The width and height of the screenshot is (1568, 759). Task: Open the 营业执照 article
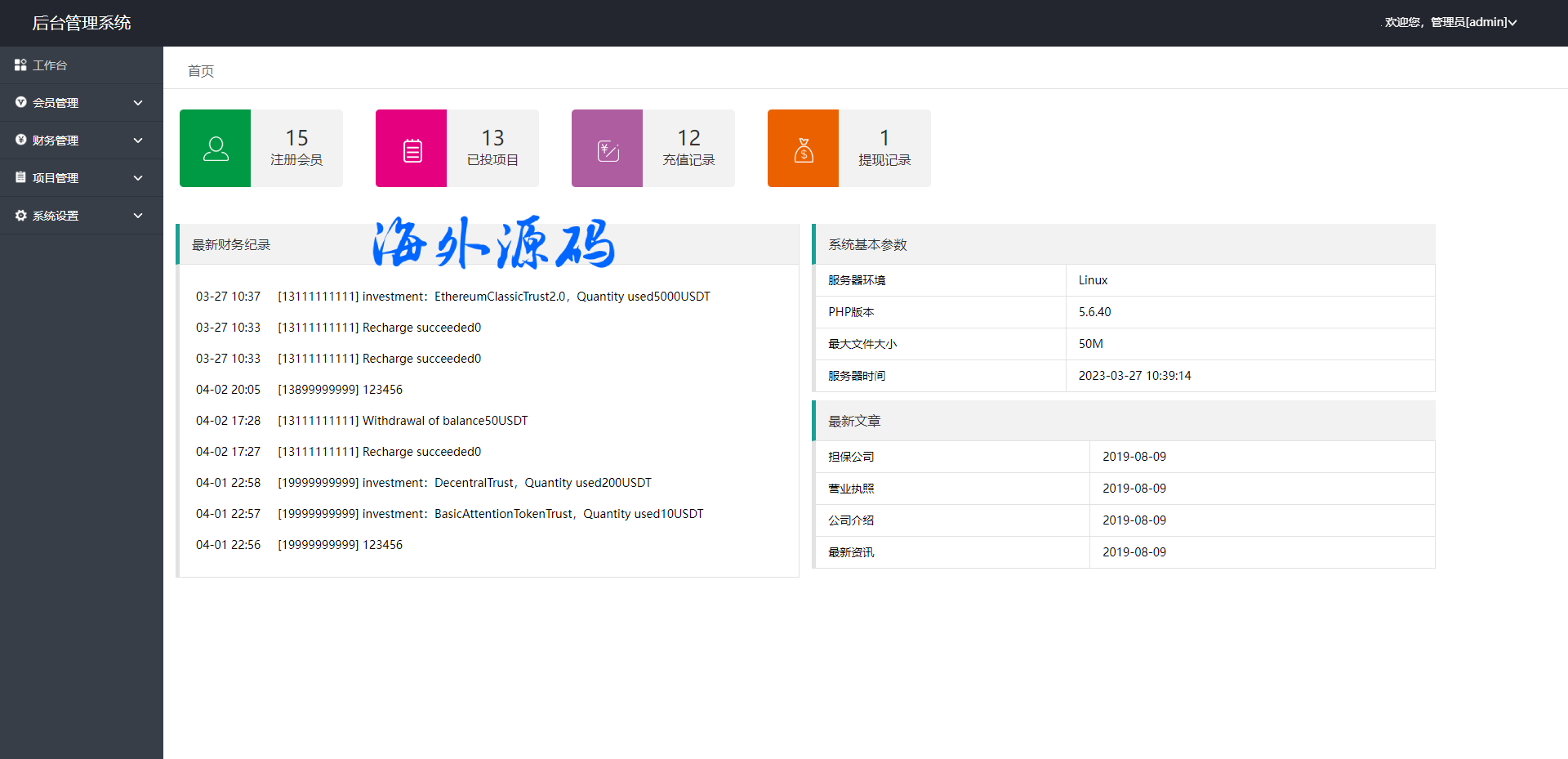pos(851,489)
